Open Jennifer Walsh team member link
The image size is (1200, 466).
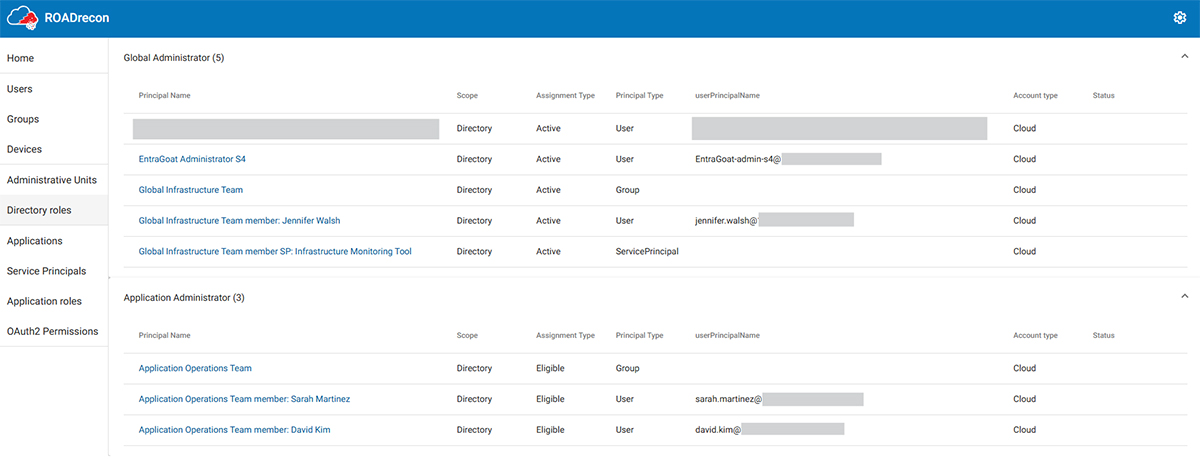click(240, 221)
